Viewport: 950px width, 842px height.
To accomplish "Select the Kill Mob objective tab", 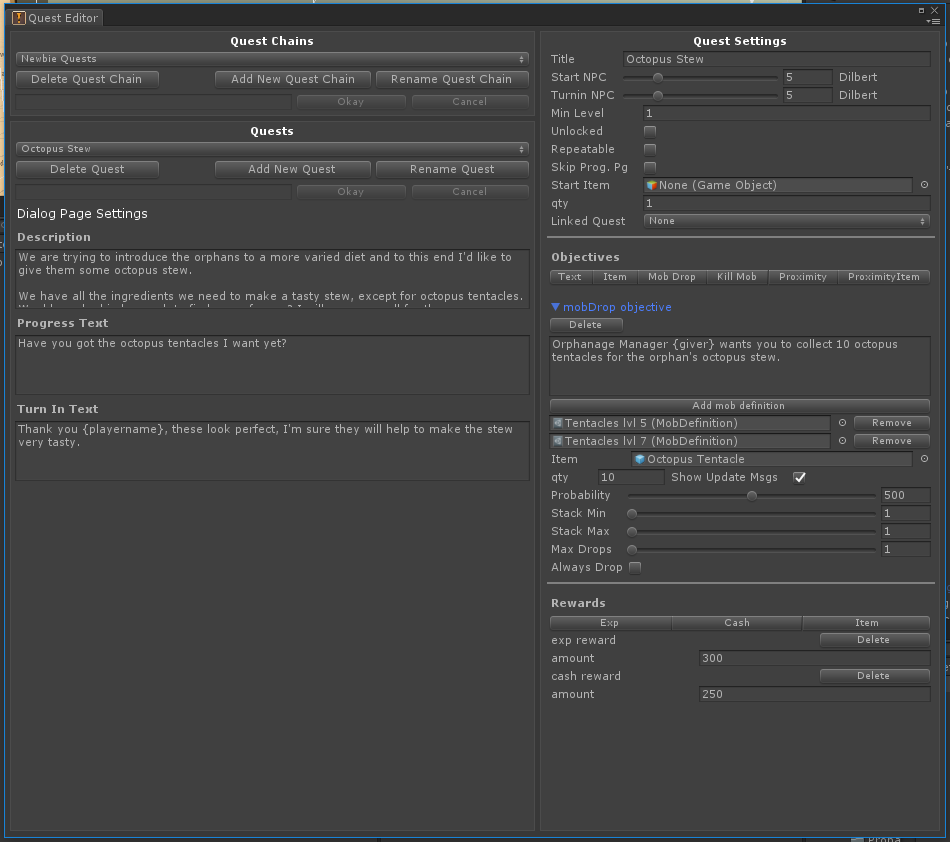I will [737, 277].
